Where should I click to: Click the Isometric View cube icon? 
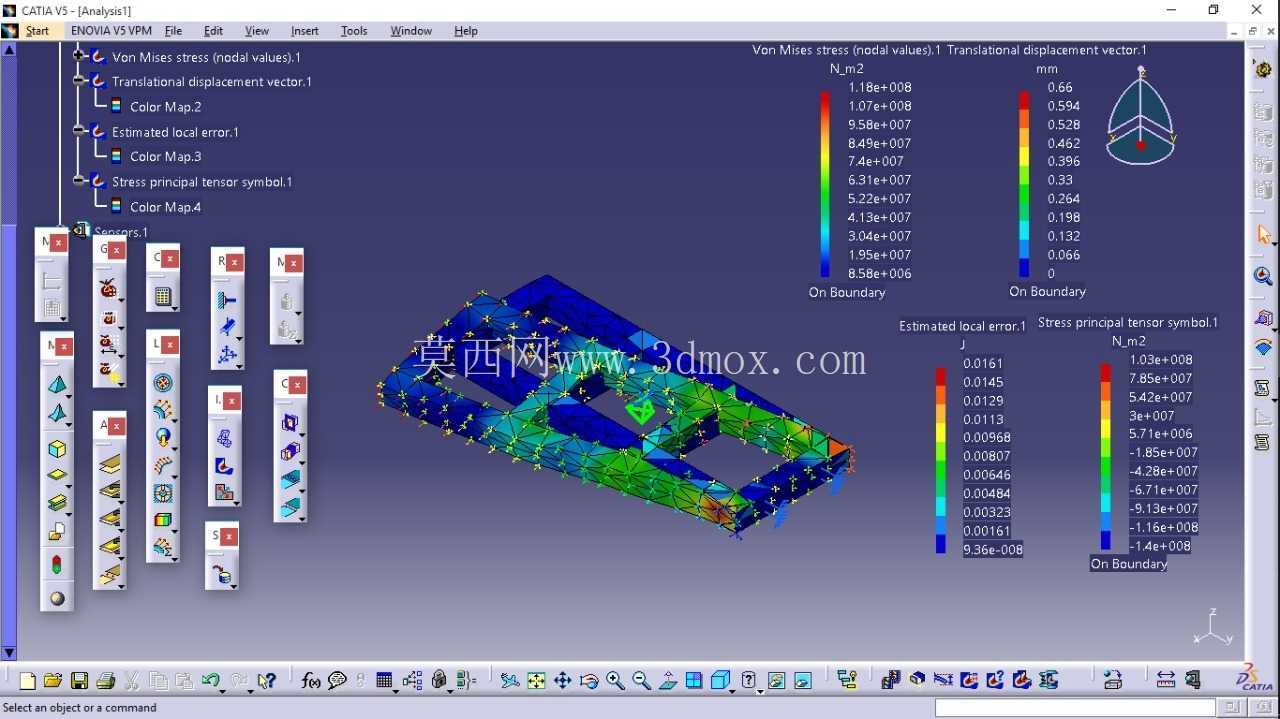click(x=720, y=681)
